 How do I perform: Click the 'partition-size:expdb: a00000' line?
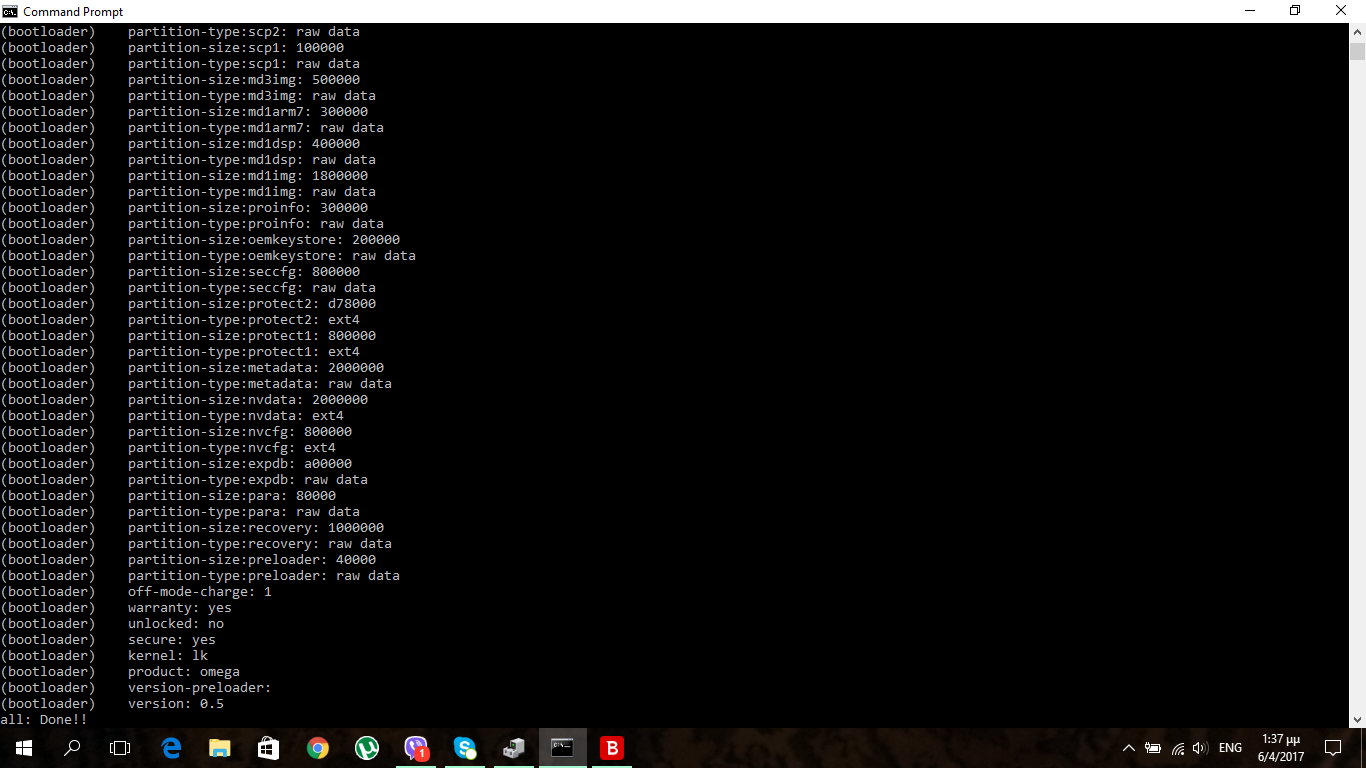click(x=240, y=464)
